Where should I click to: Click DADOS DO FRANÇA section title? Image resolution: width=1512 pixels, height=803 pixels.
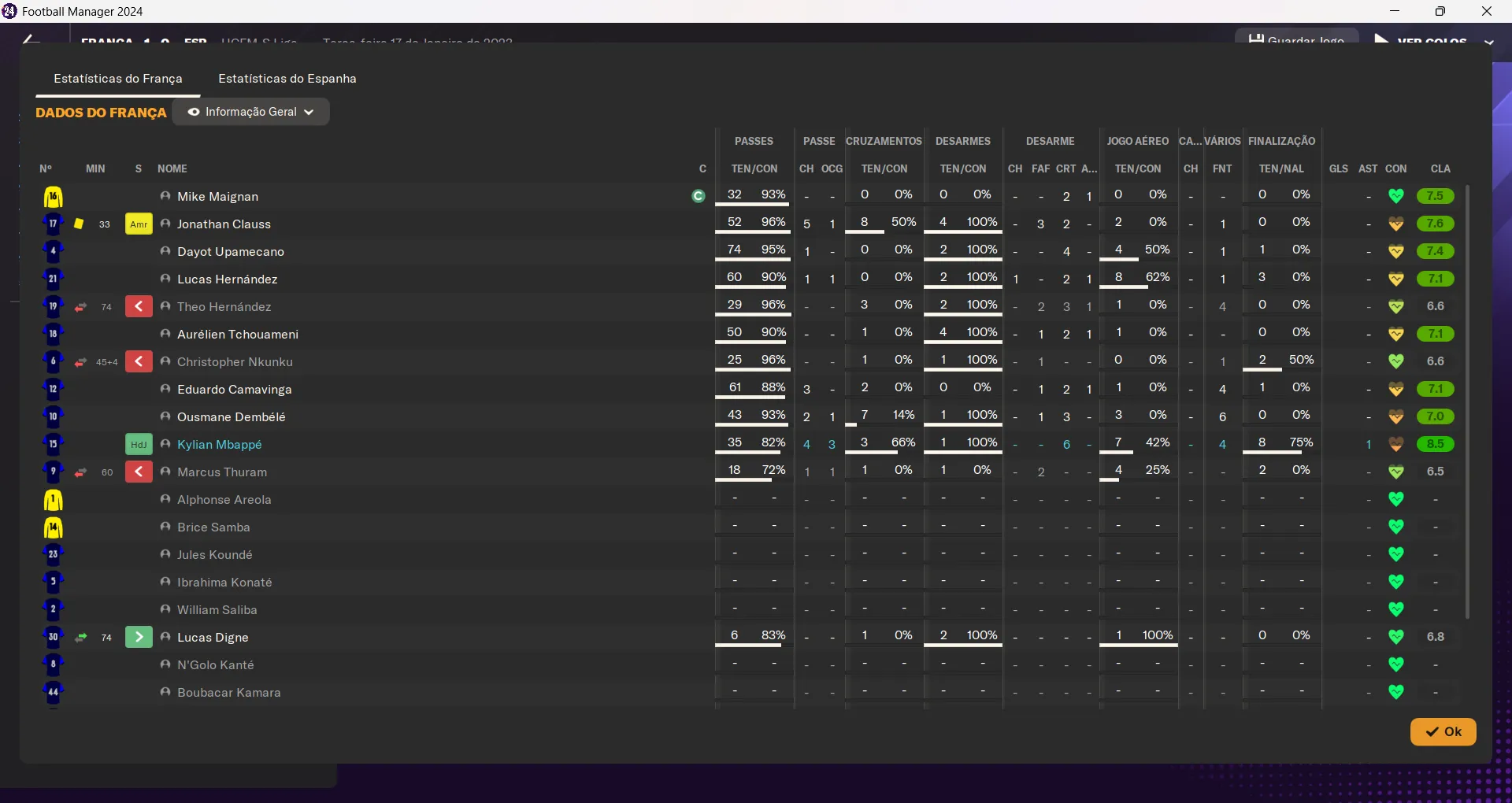pyautogui.click(x=101, y=113)
